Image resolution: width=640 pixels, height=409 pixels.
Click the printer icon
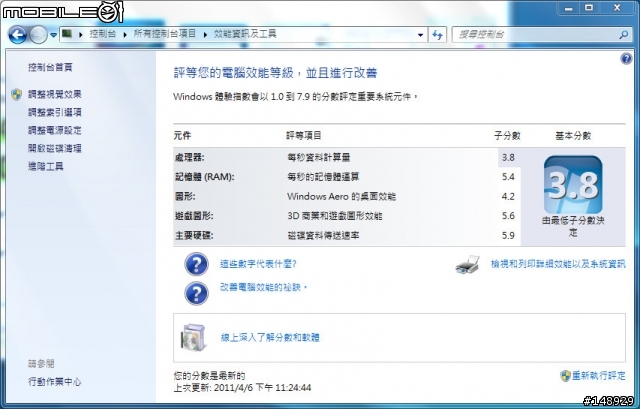coord(468,265)
